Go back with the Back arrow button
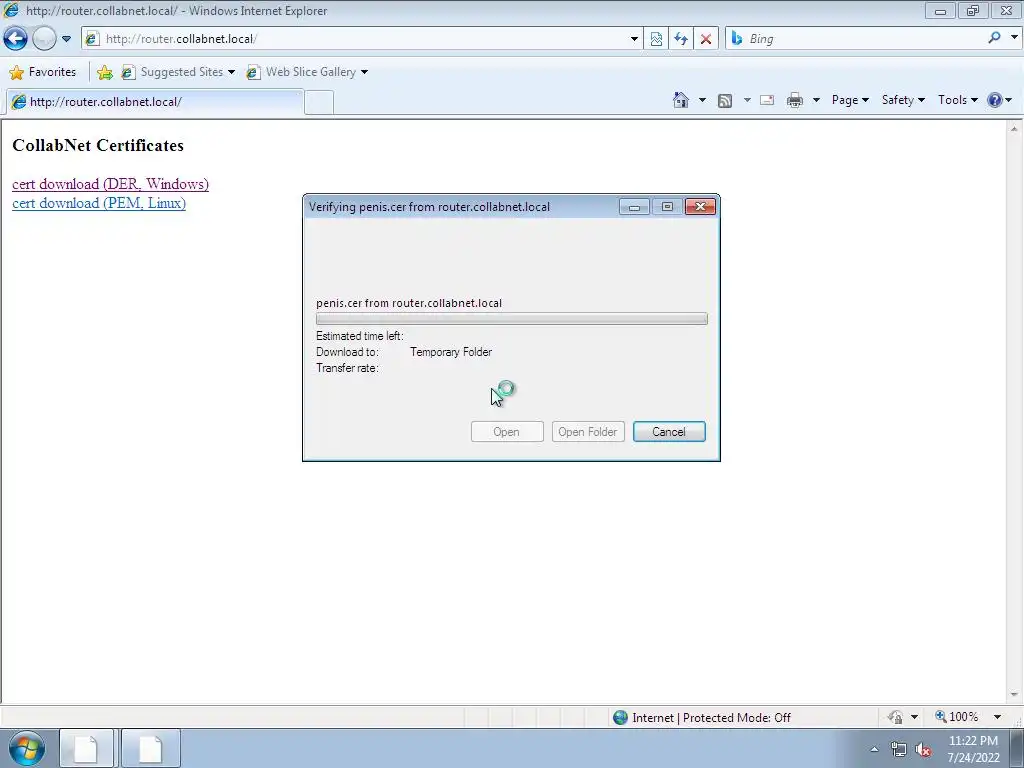 [x=16, y=39]
